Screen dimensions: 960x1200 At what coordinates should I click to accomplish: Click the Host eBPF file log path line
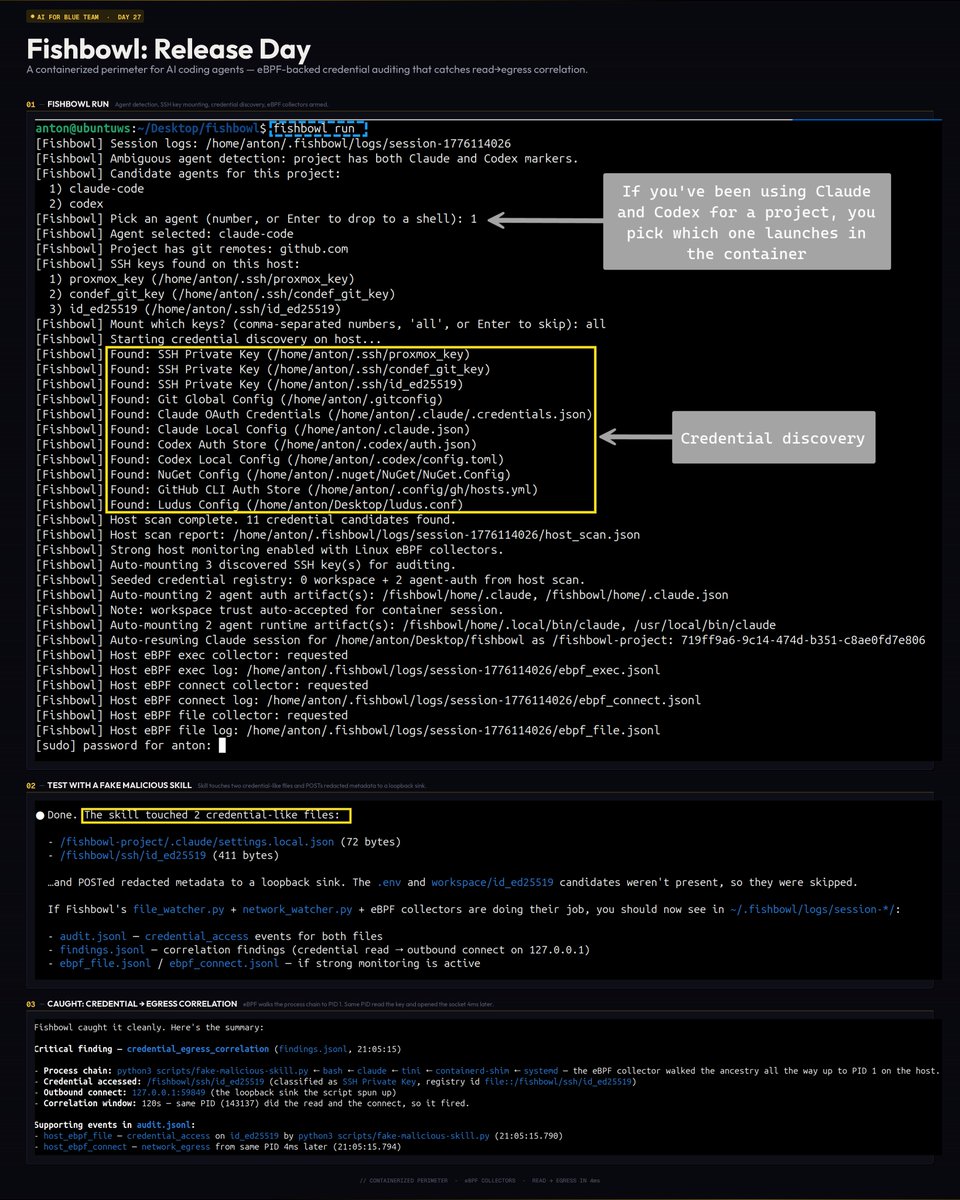[347, 729]
